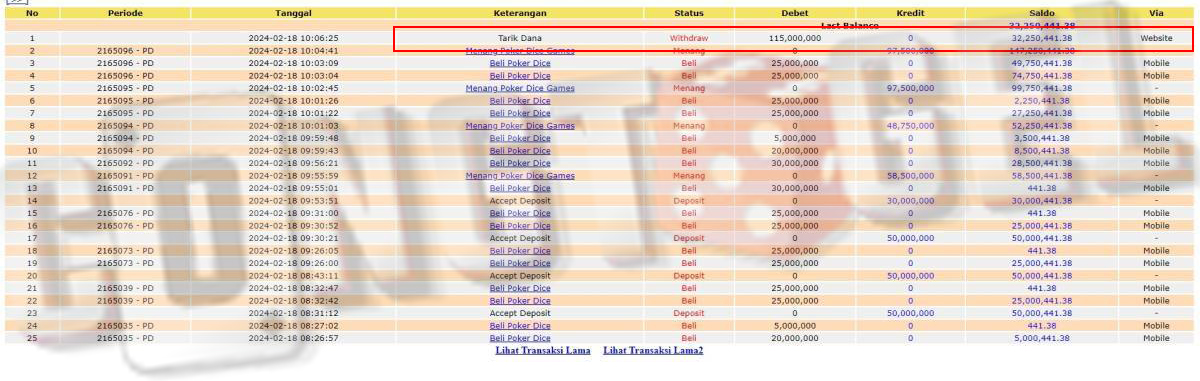This screenshot has height=381, width=1200.
Task: Open Beli Poker Dice link in row 3
Action: [520, 63]
